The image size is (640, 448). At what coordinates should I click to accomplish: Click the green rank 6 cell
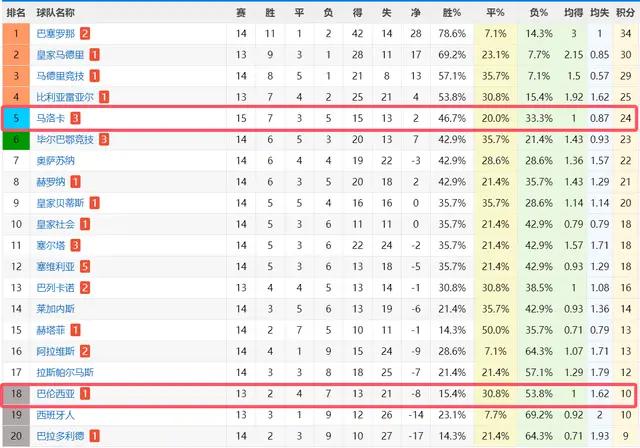pos(16,140)
